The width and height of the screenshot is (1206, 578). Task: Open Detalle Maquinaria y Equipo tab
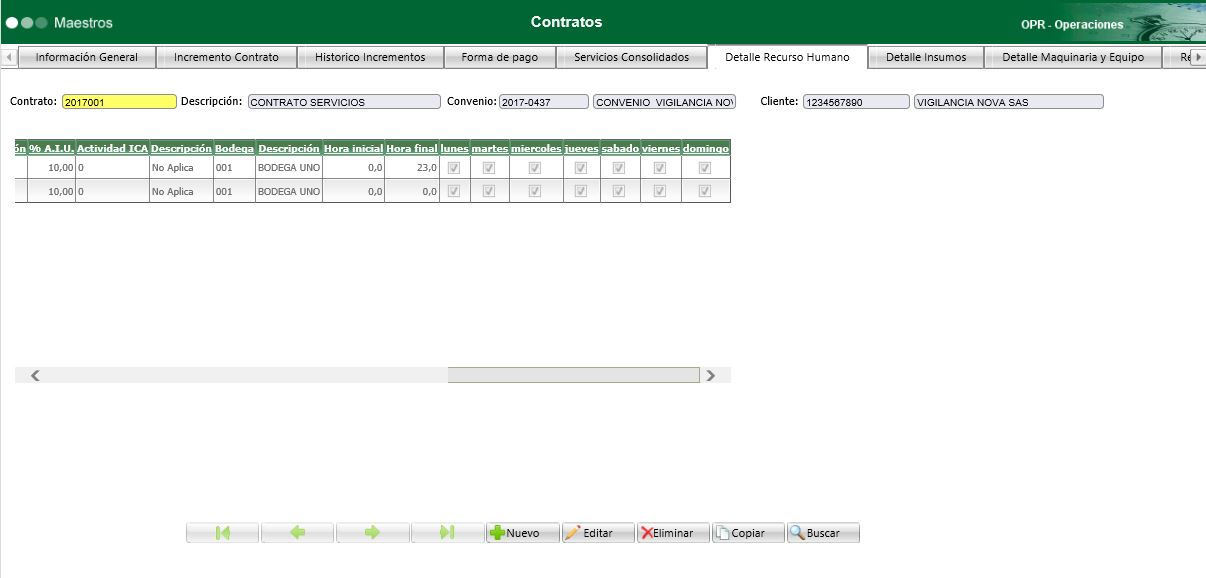pyautogui.click(x=1074, y=57)
